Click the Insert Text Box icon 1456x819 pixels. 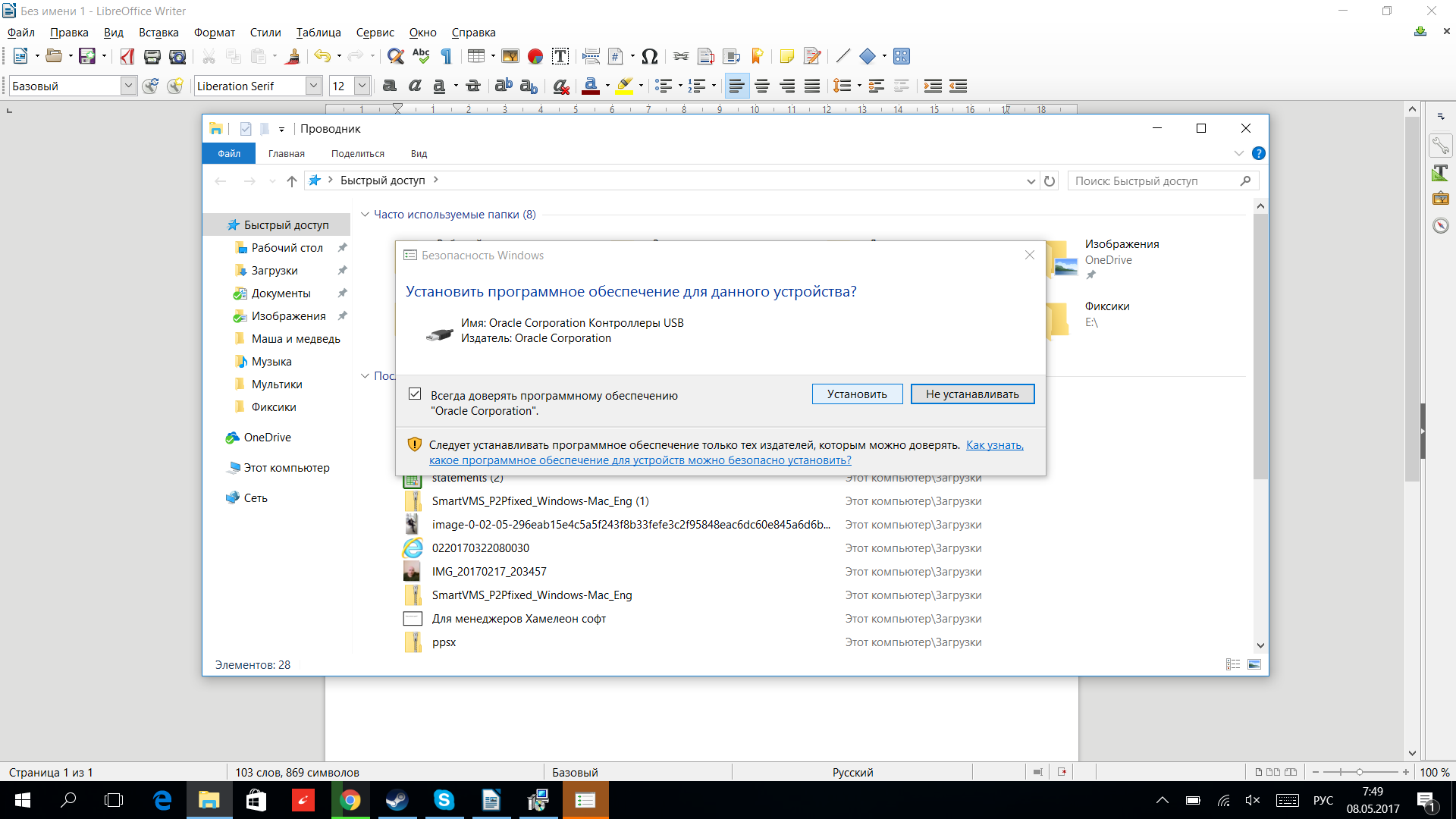point(560,56)
